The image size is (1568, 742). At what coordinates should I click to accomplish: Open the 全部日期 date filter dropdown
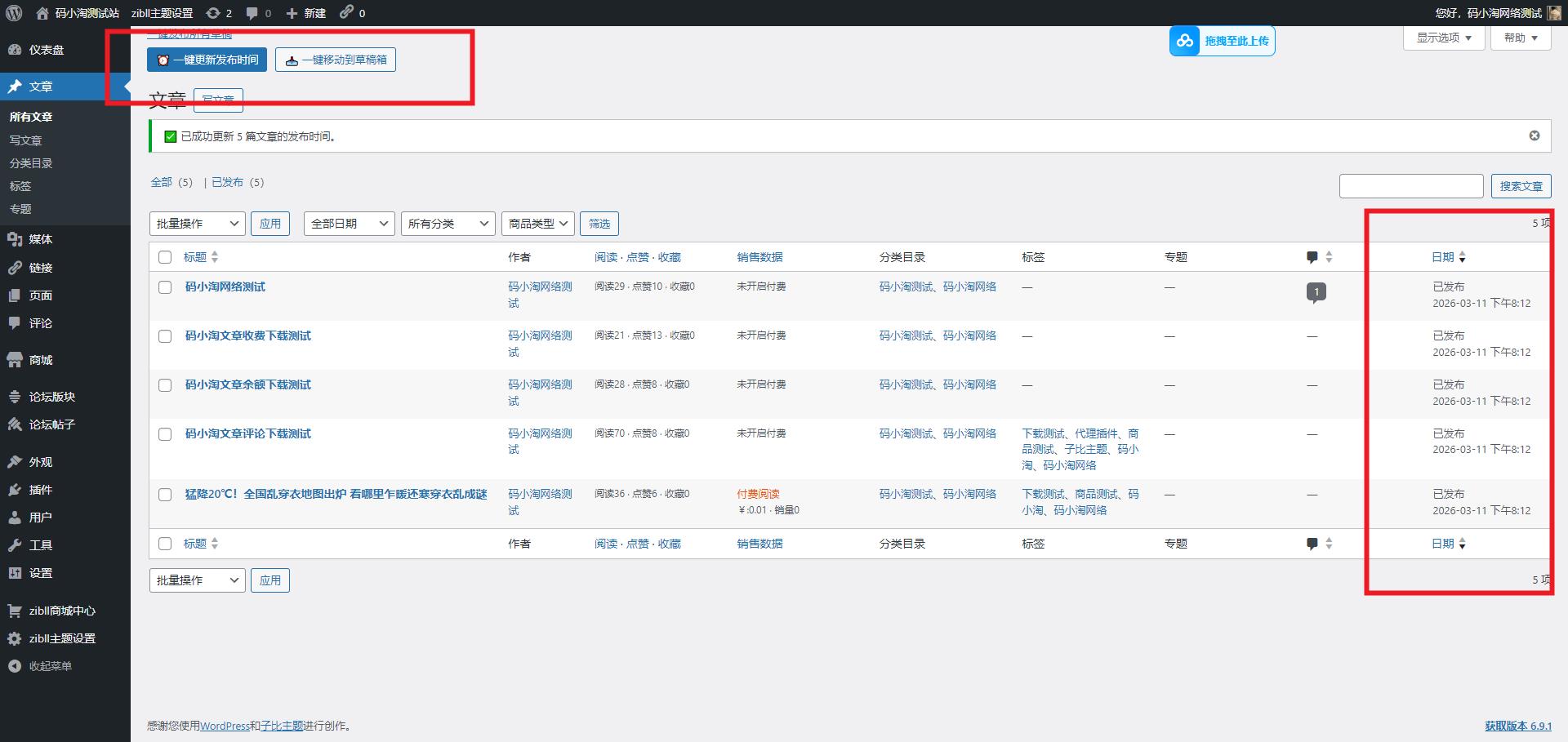pyautogui.click(x=349, y=224)
